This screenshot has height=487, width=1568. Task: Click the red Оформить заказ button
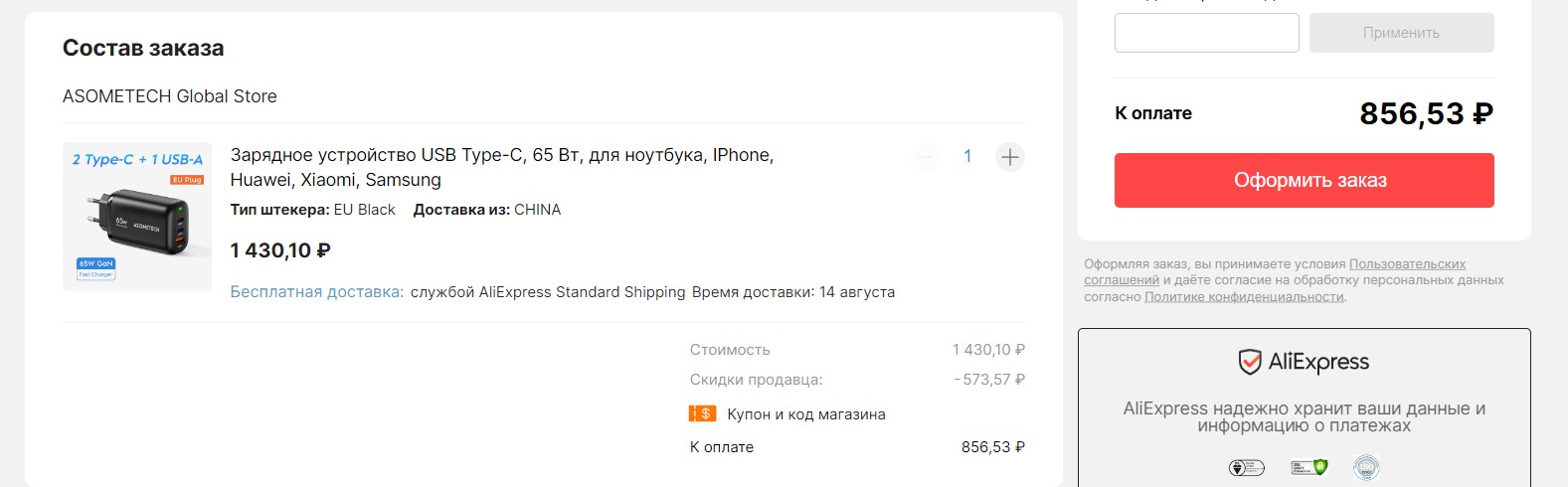click(x=1304, y=180)
